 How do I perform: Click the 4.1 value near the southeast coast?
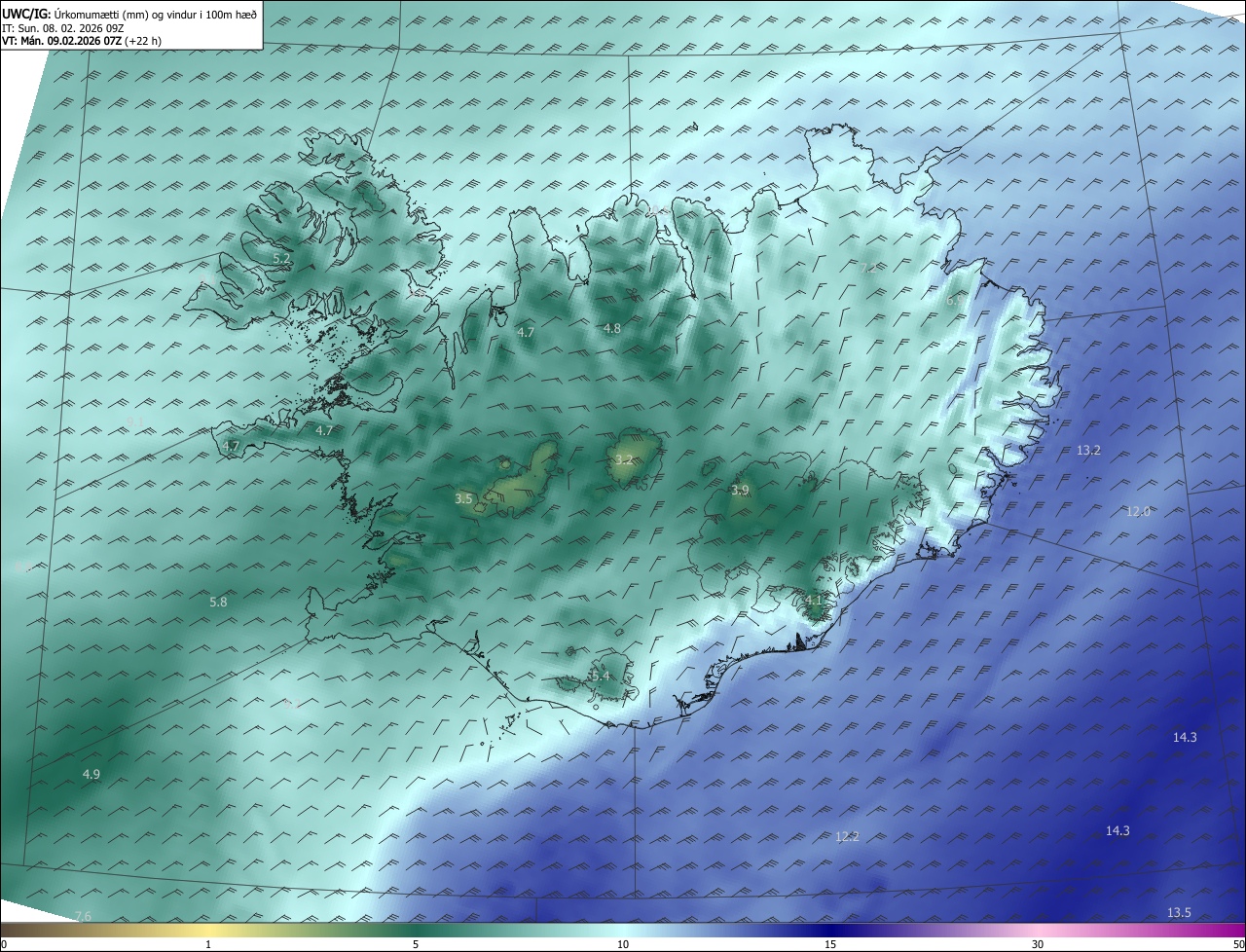click(814, 600)
